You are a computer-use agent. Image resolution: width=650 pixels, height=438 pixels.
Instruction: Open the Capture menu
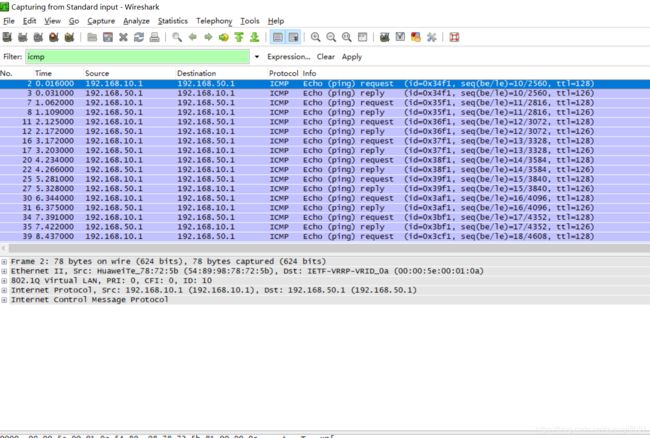(101, 21)
